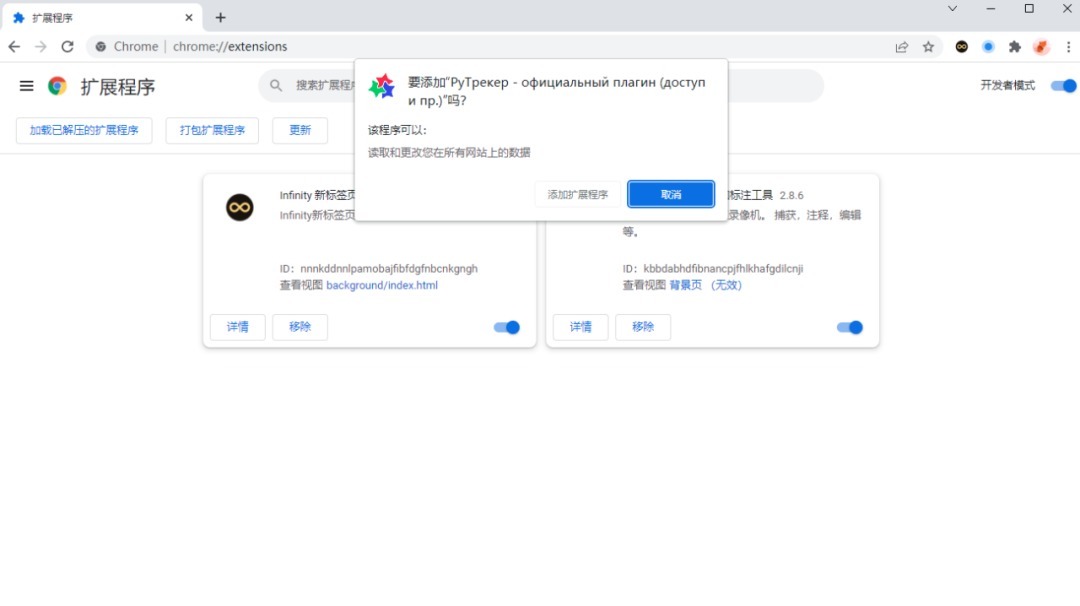
Task: Click the back navigation arrow
Action: tap(14, 47)
